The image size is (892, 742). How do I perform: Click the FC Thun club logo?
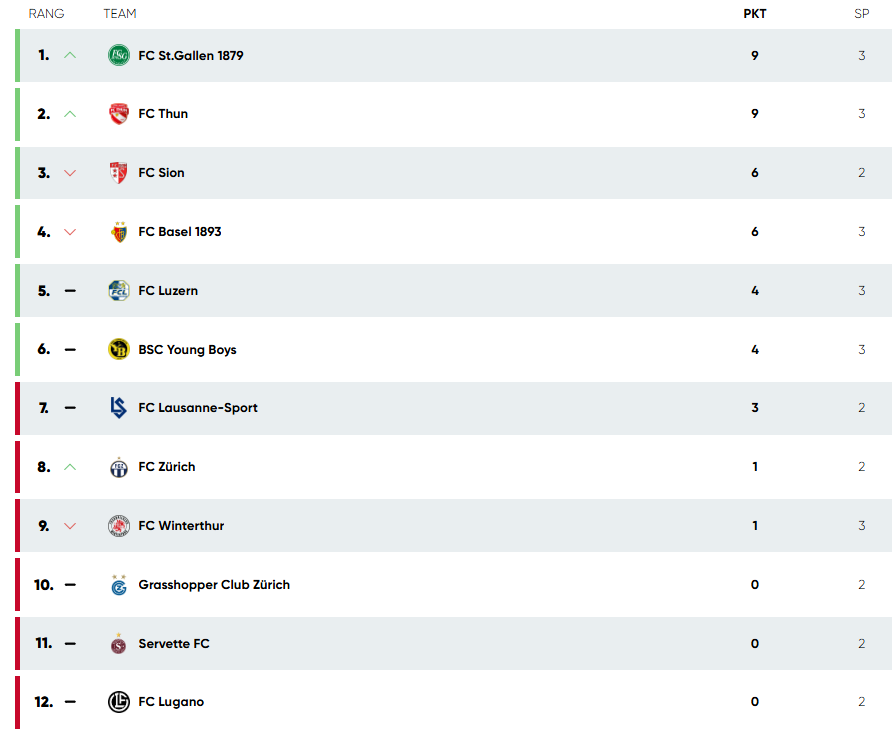[x=119, y=114]
